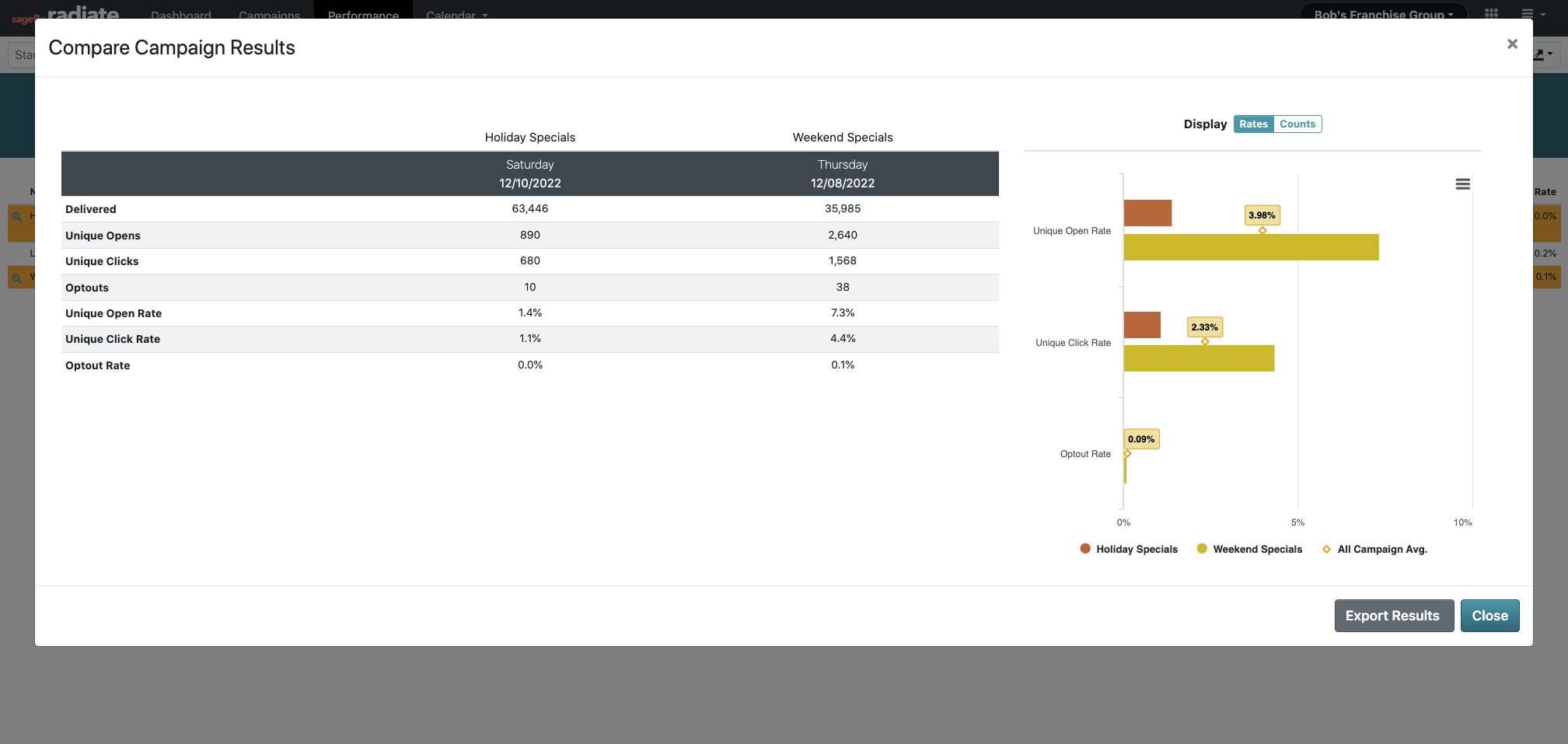Viewport: 1568px width, 744px height.
Task: Click the Export Results button
Action: [1394, 616]
